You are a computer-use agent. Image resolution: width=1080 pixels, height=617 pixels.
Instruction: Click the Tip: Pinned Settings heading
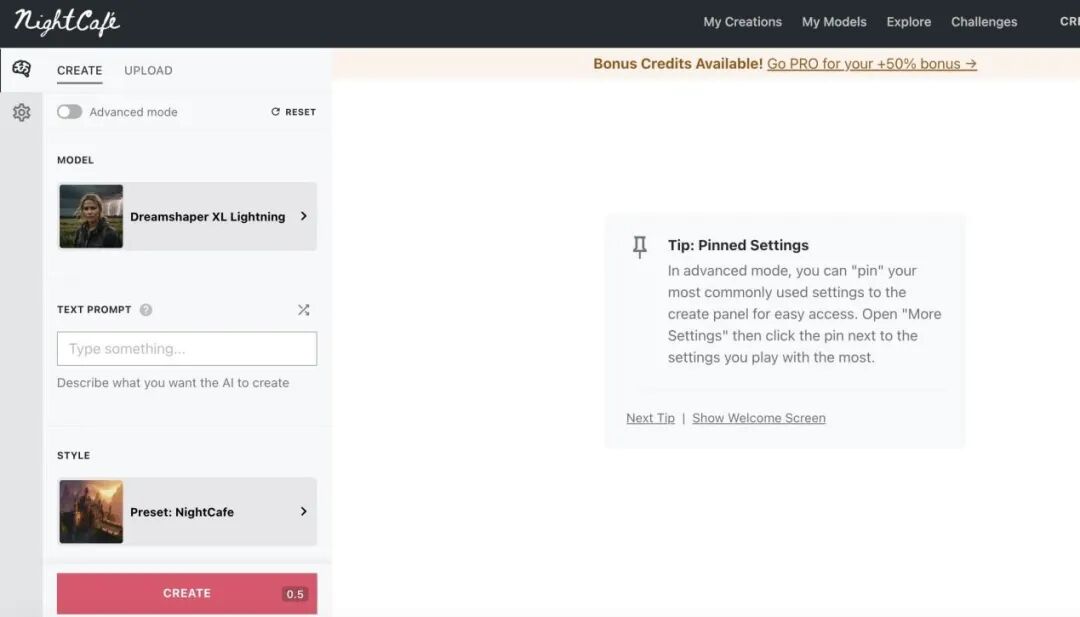tap(738, 245)
